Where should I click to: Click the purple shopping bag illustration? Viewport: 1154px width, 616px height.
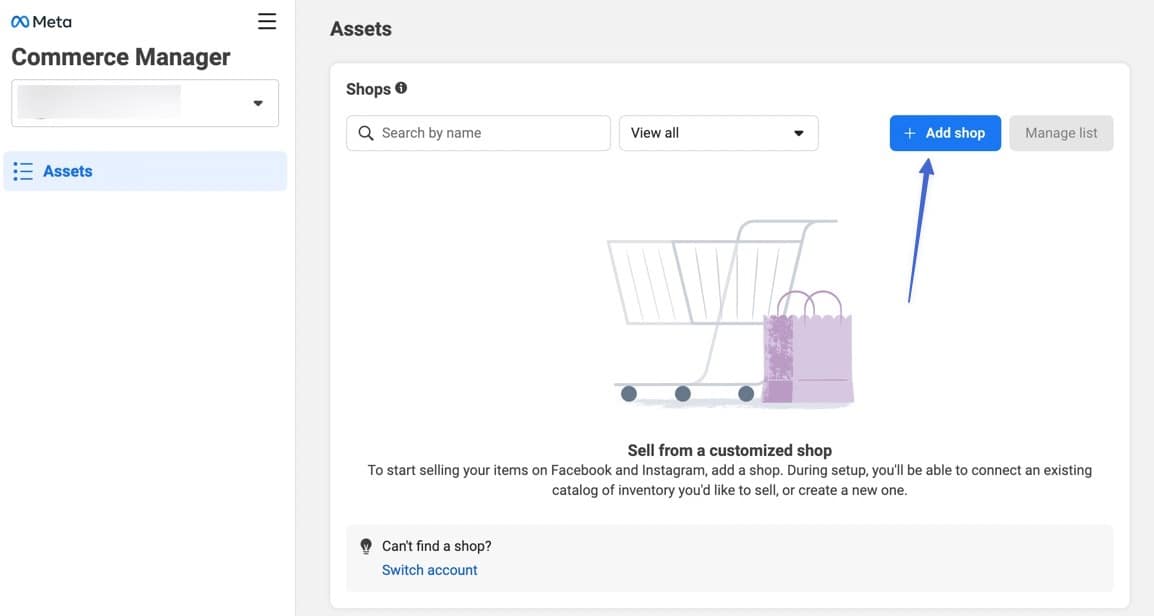tap(809, 350)
